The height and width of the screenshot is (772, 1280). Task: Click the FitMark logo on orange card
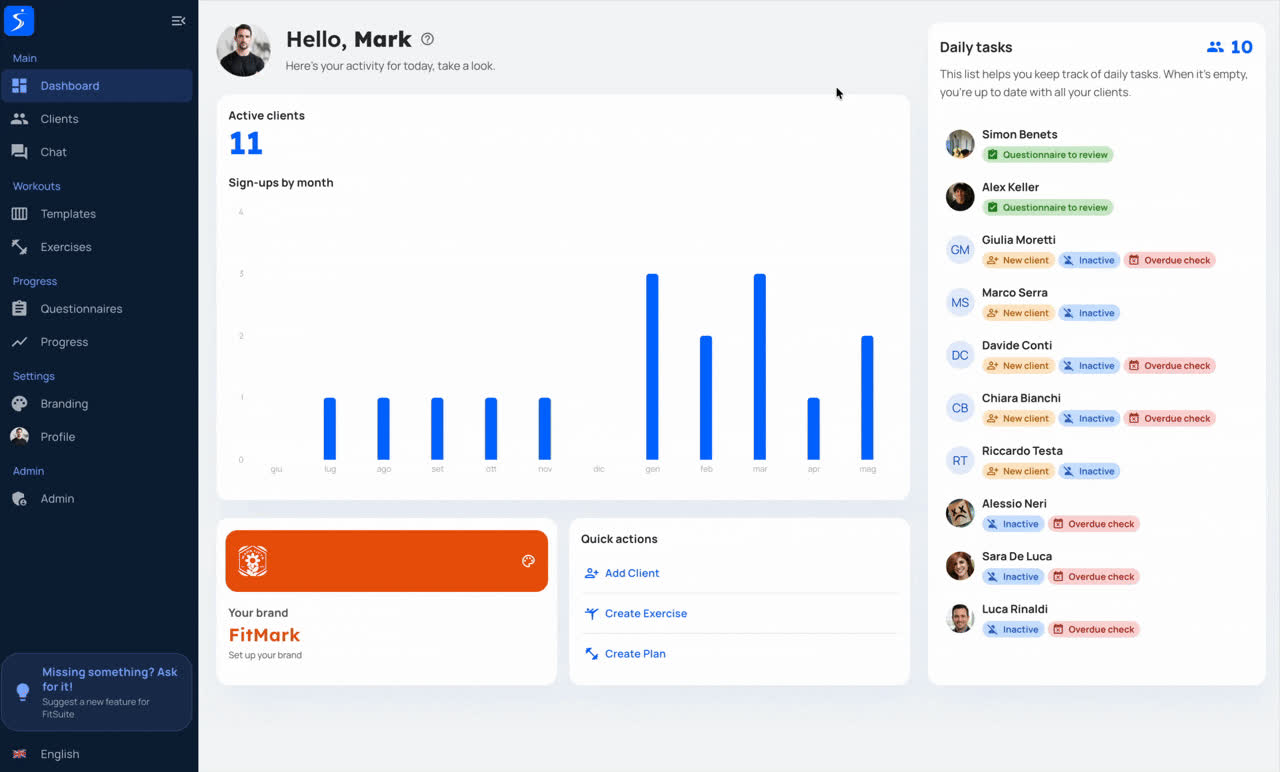[x=252, y=561]
